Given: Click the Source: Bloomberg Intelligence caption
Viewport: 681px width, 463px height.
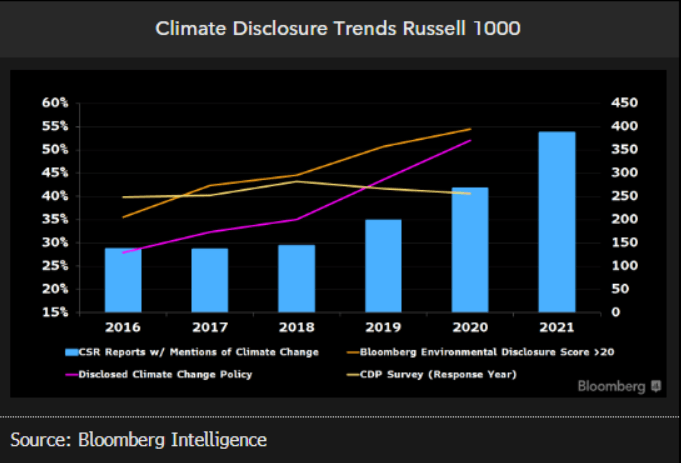Looking at the screenshot, I should (x=139, y=440).
